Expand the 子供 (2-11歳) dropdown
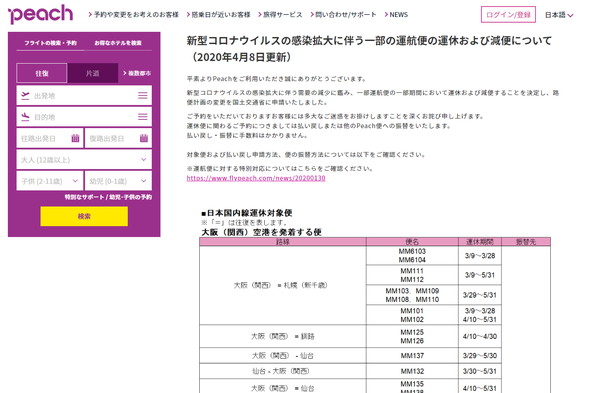 click(50, 181)
